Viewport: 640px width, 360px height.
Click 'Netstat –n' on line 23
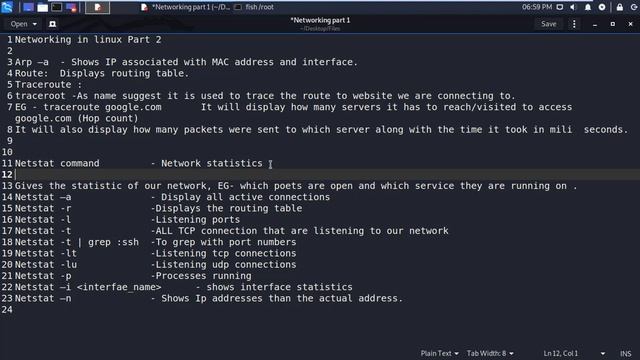pyautogui.click(x=43, y=298)
